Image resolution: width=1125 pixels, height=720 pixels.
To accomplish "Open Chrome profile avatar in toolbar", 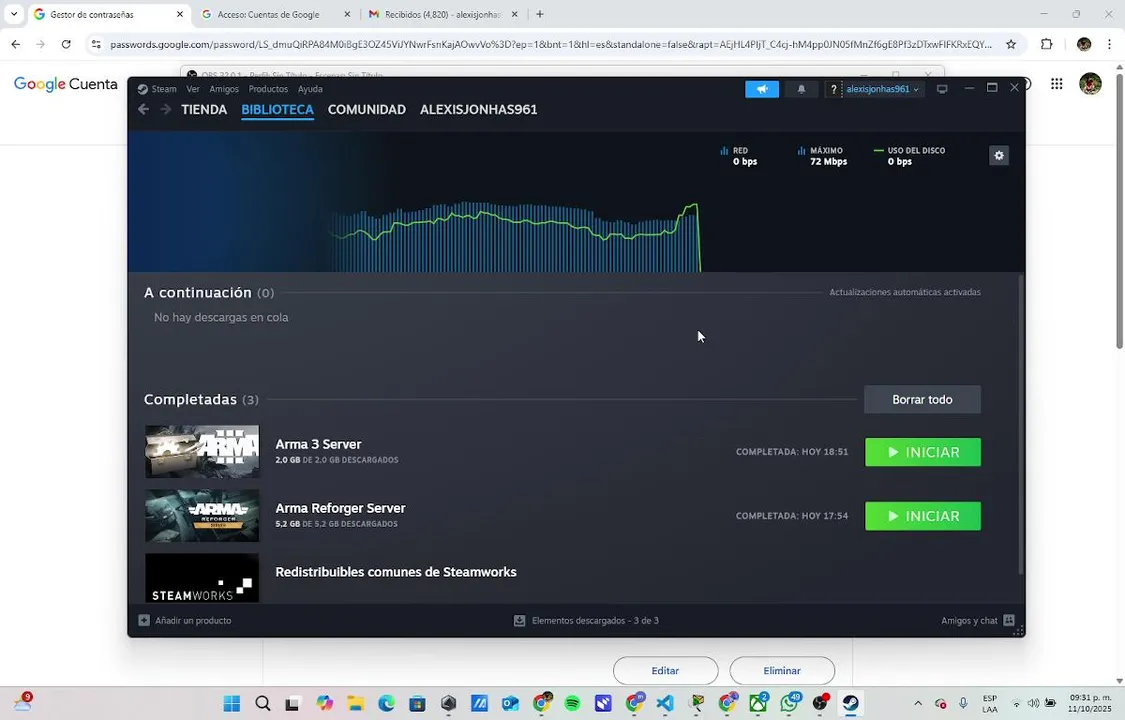I will pyautogui.click(x=1083, y=44).
